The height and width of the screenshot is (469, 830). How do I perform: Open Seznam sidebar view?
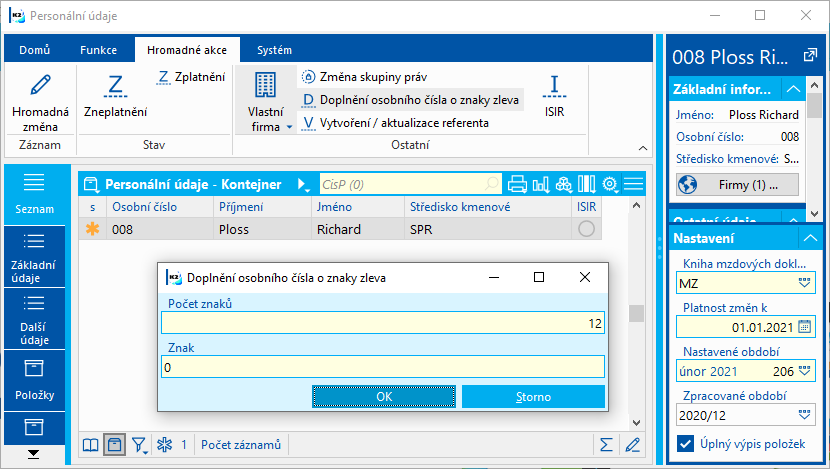34,194
